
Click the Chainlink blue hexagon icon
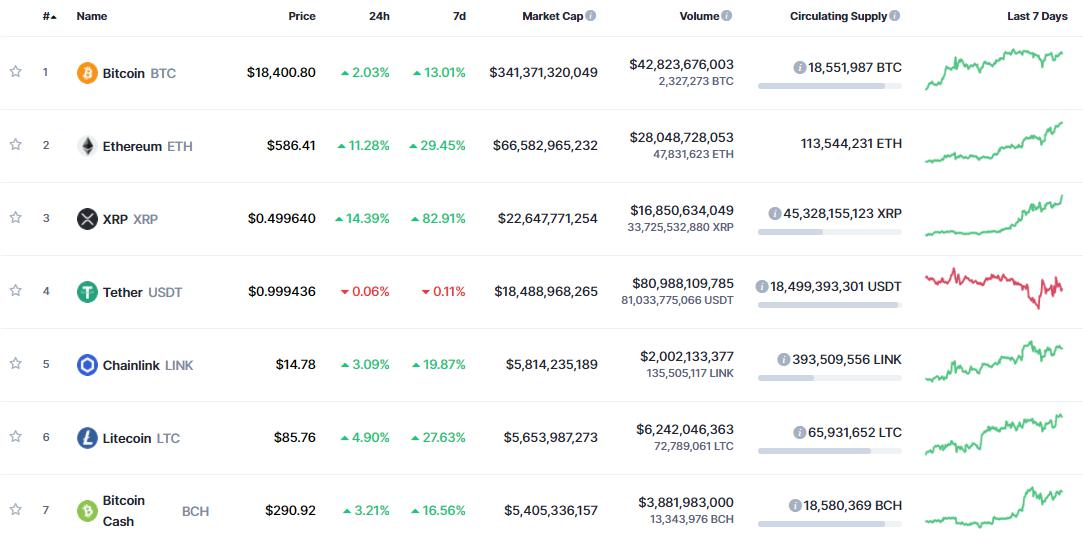[87, 365]
